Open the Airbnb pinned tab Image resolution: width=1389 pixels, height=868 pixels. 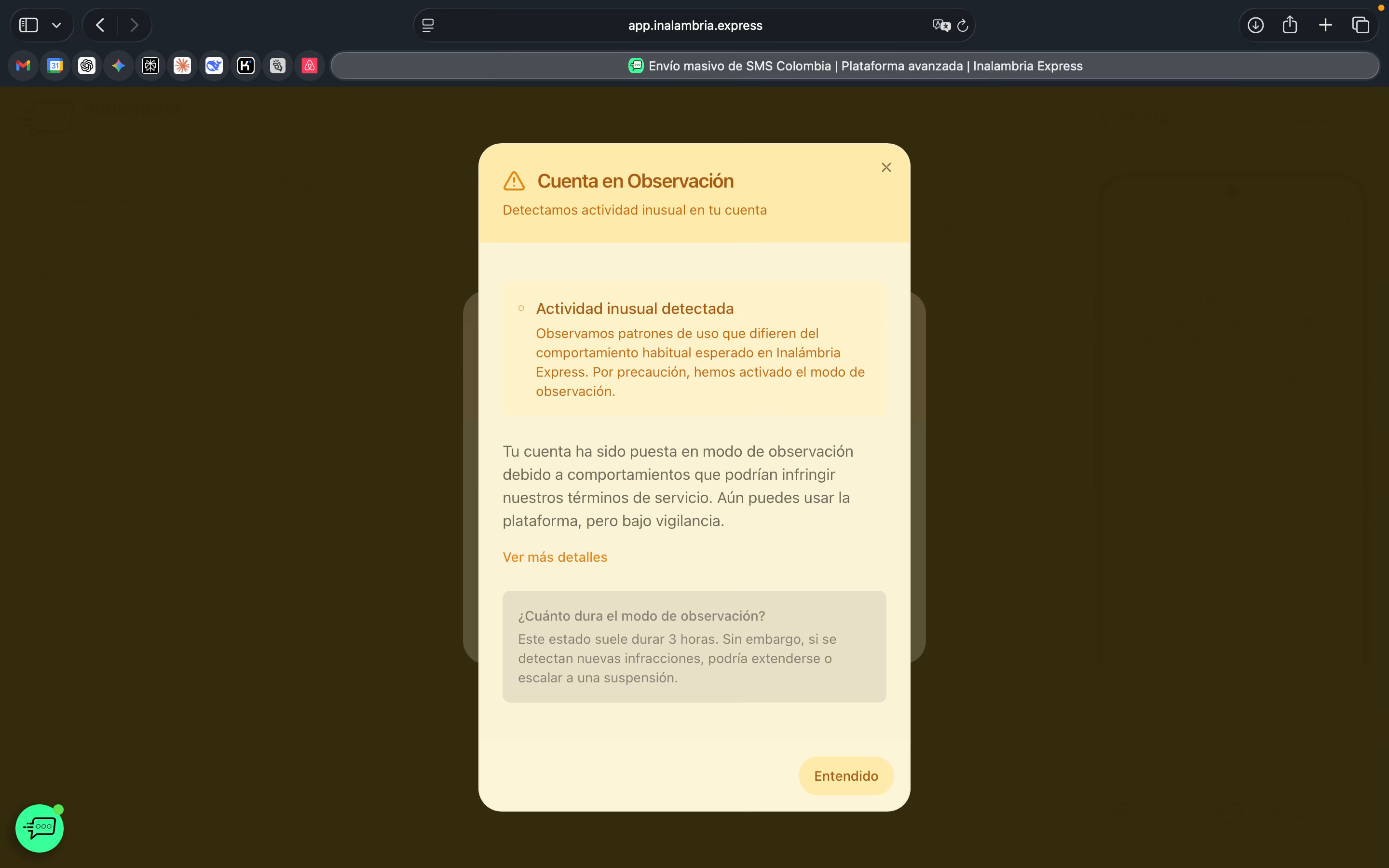coord(309,66)
